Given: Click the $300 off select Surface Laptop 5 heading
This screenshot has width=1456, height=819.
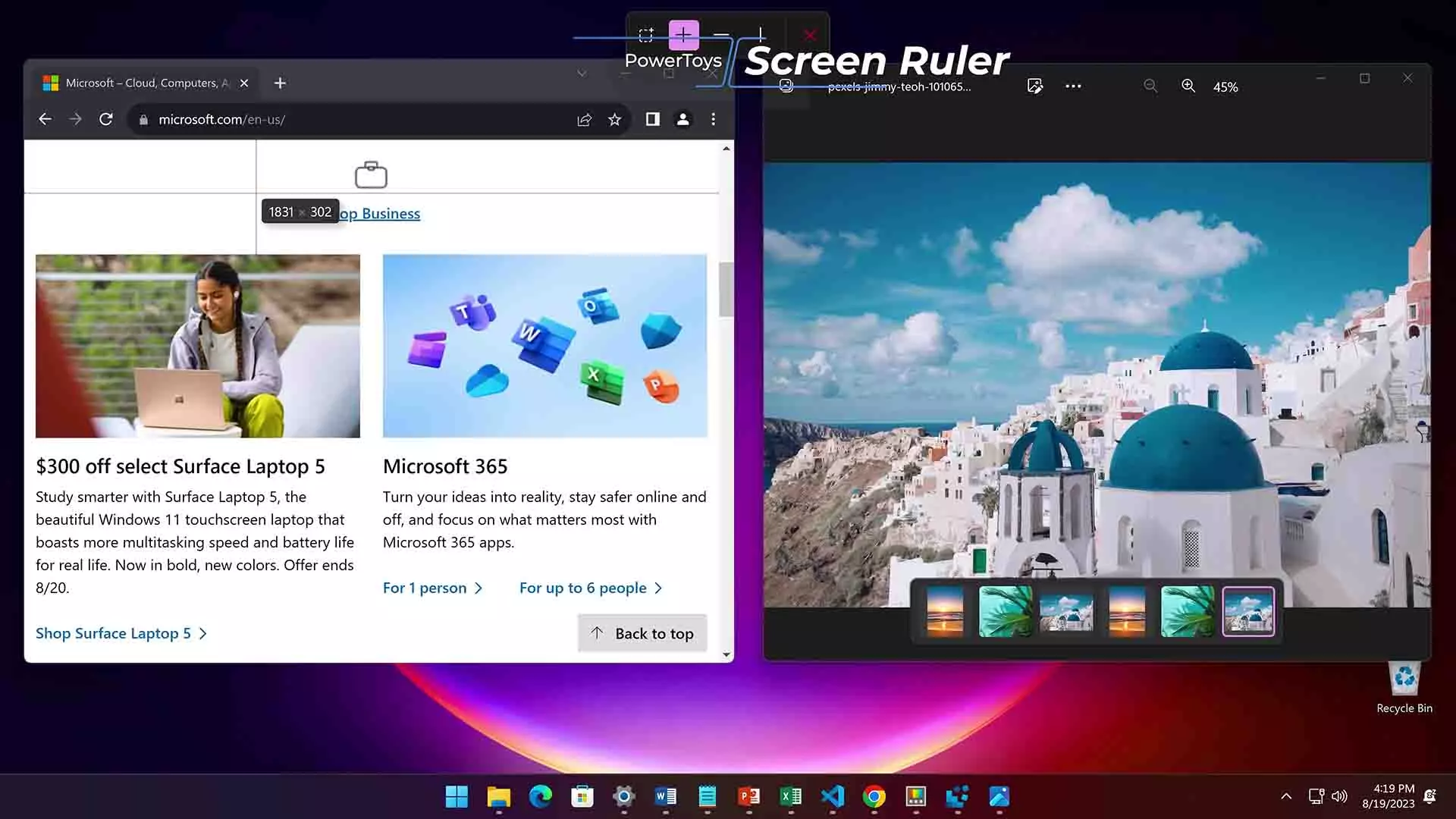Looking at the screenshot, I should click(180, 466).
